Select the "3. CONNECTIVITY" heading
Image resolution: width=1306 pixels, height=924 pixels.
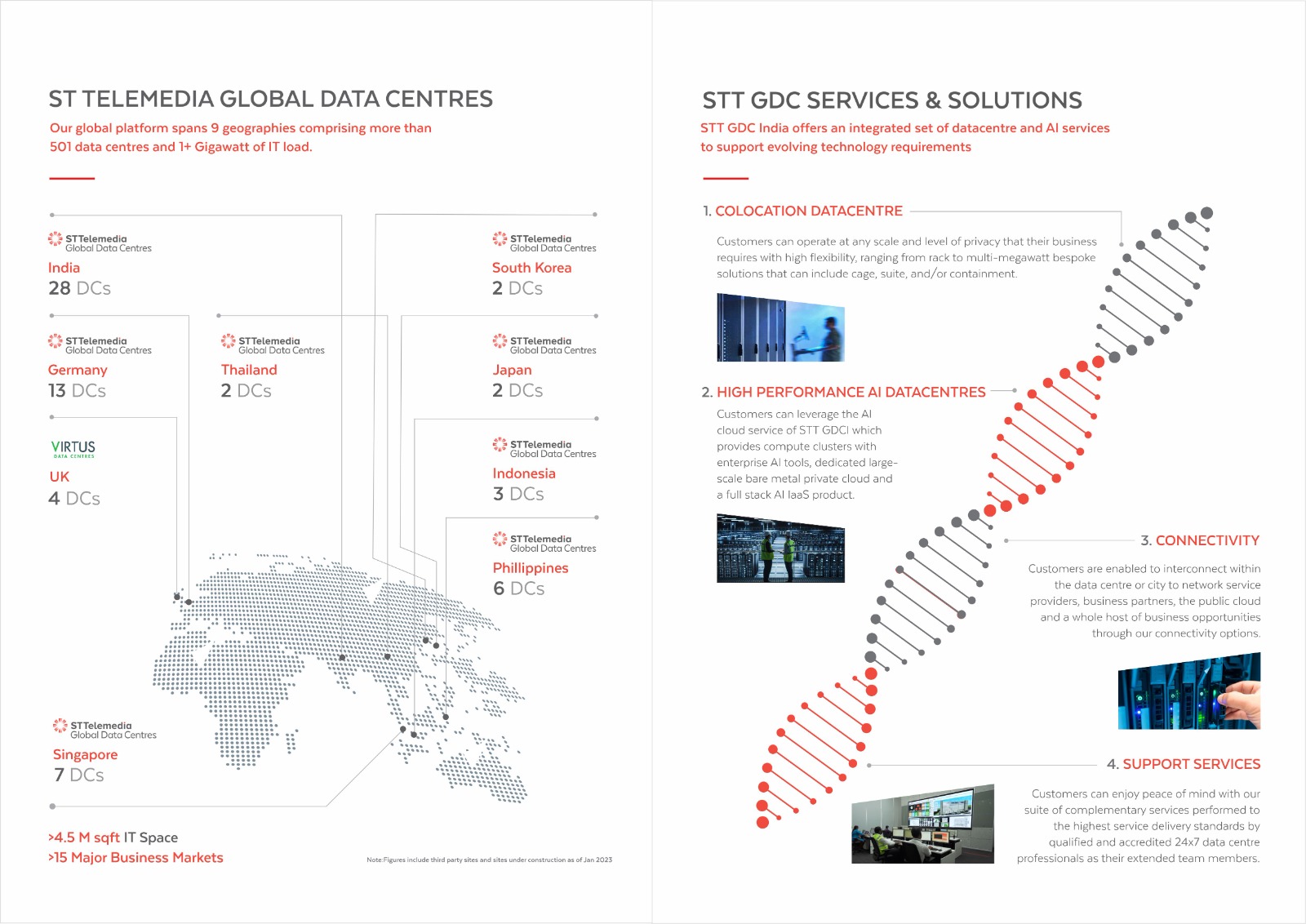click(1200, 540)
